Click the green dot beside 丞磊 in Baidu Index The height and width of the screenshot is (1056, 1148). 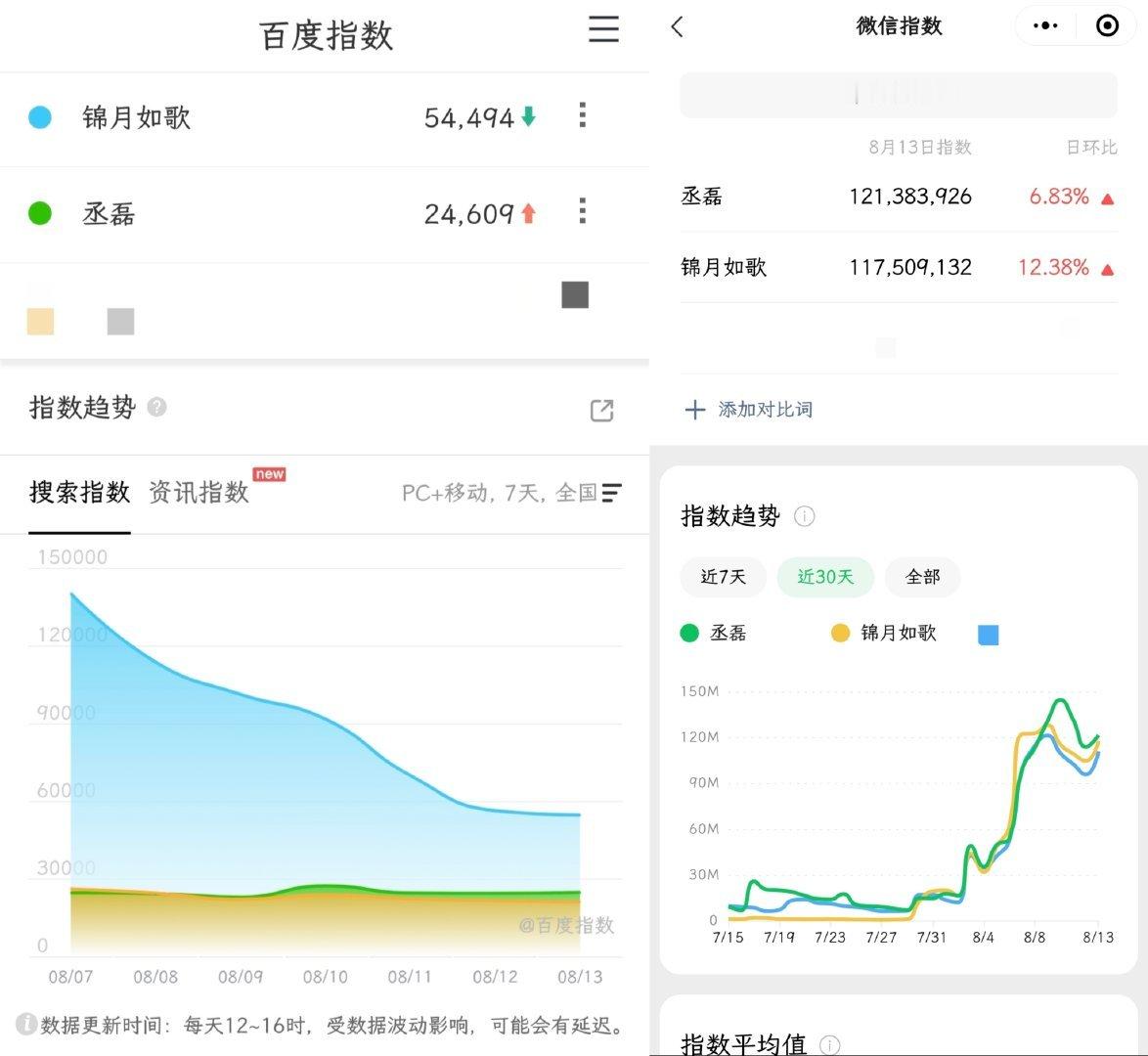[39, 213]
